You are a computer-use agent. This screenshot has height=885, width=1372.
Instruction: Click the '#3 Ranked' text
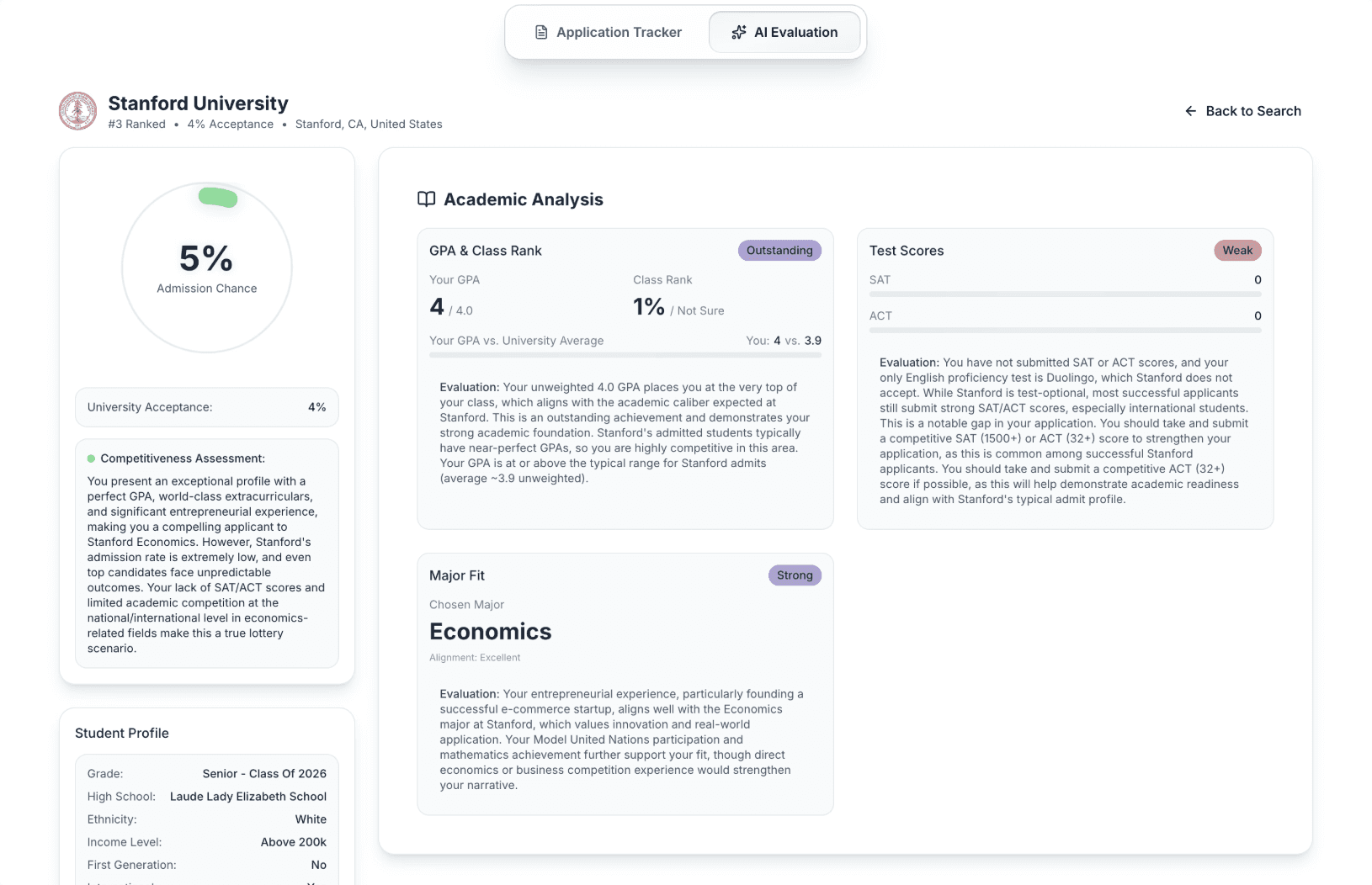click(x=137, y=124)
